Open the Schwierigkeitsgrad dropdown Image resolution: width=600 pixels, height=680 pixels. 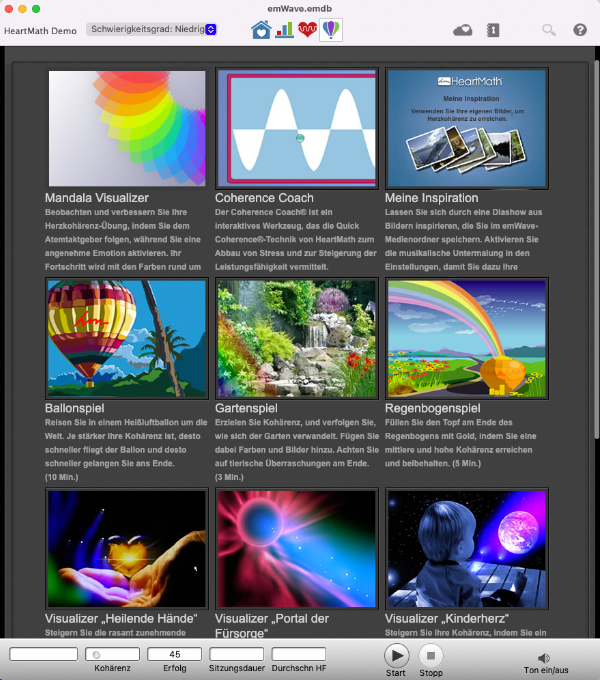click(151, 29)
